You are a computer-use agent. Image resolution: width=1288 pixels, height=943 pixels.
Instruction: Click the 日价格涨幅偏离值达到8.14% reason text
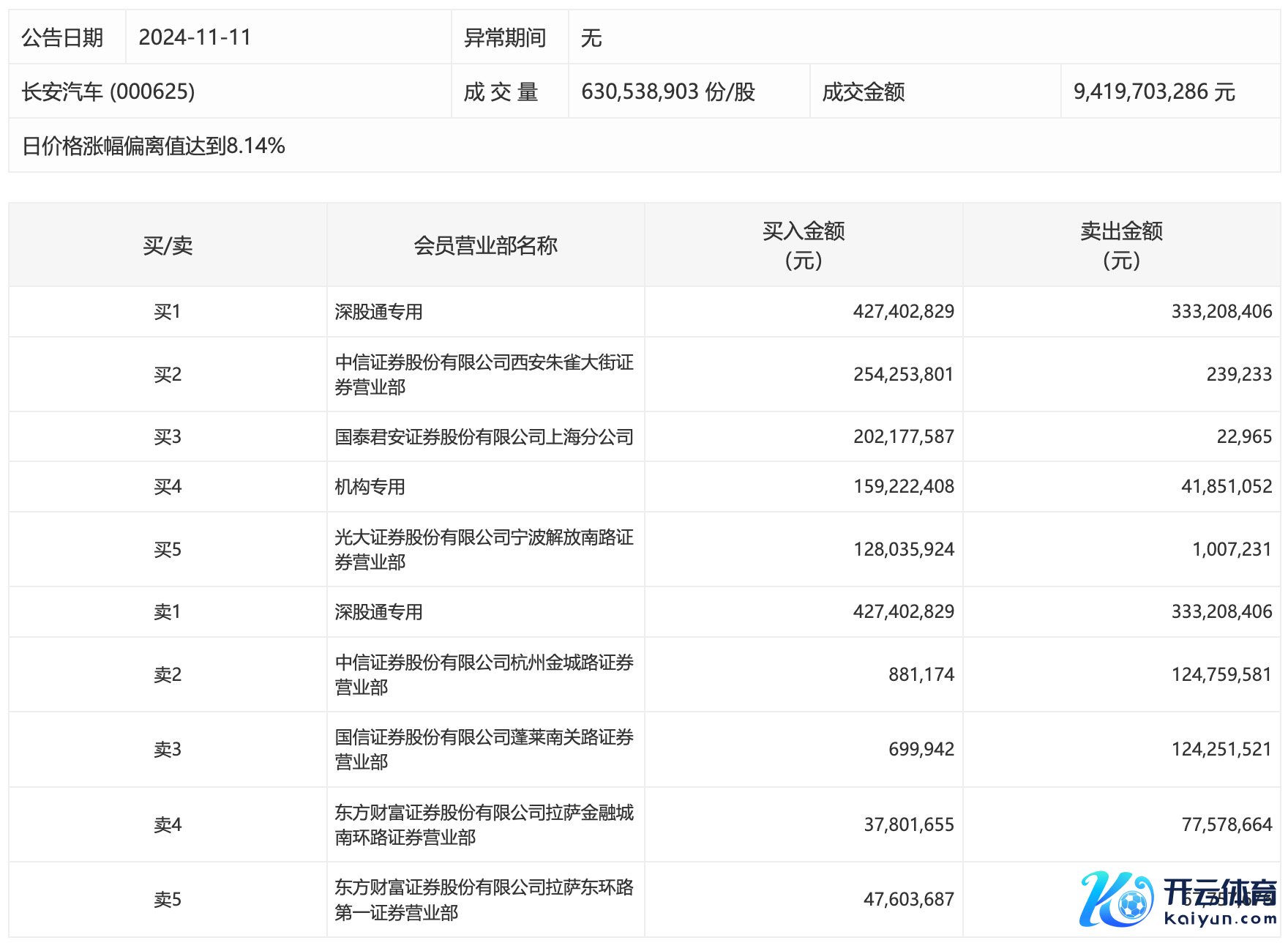[154, 146]
